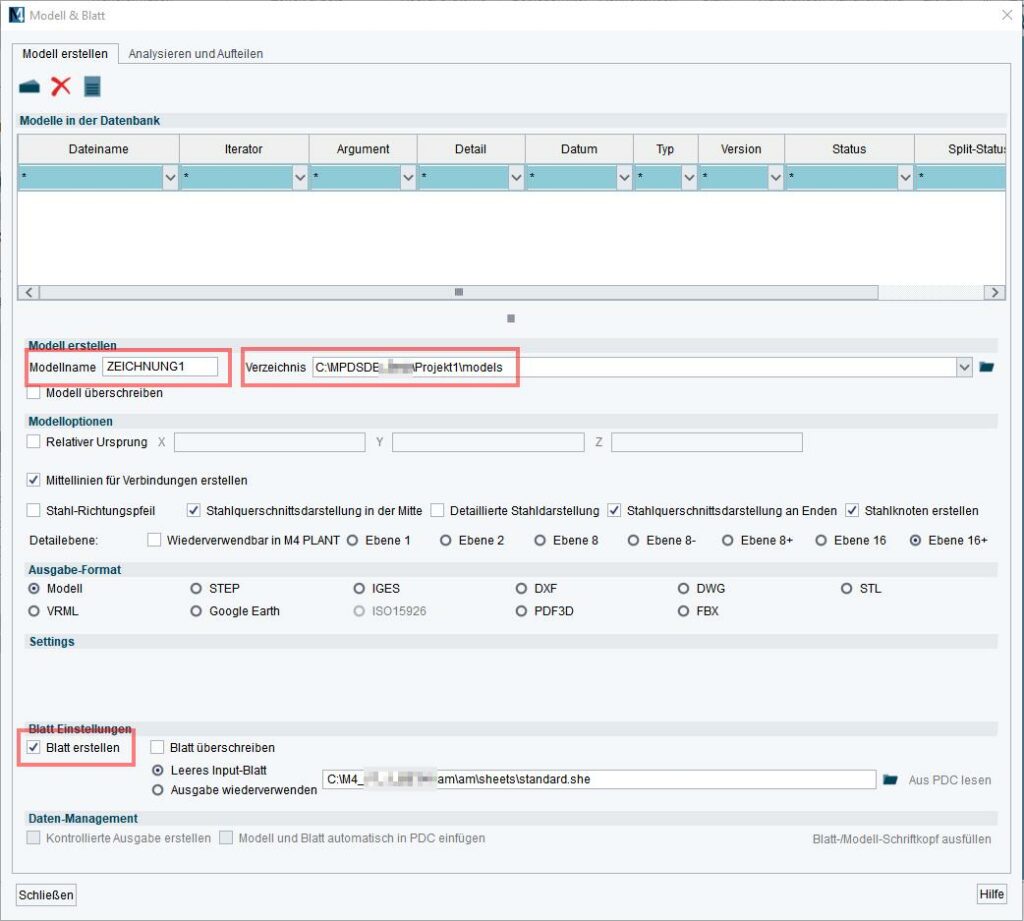The image size is (1024, 921).
Task: Choose FBX output format
Action: click(x=683, y=611)
